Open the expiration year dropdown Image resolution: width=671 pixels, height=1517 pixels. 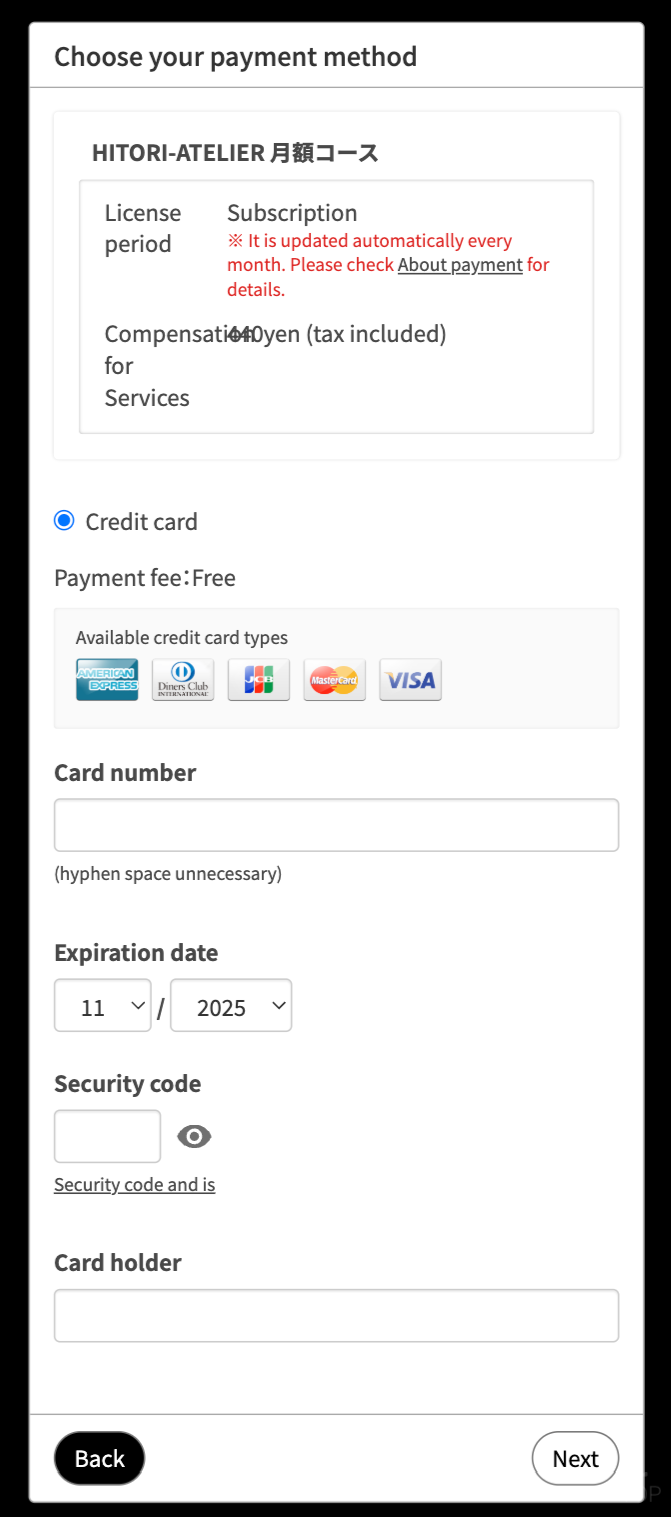pyautogui.click(x=231, y=1005)
